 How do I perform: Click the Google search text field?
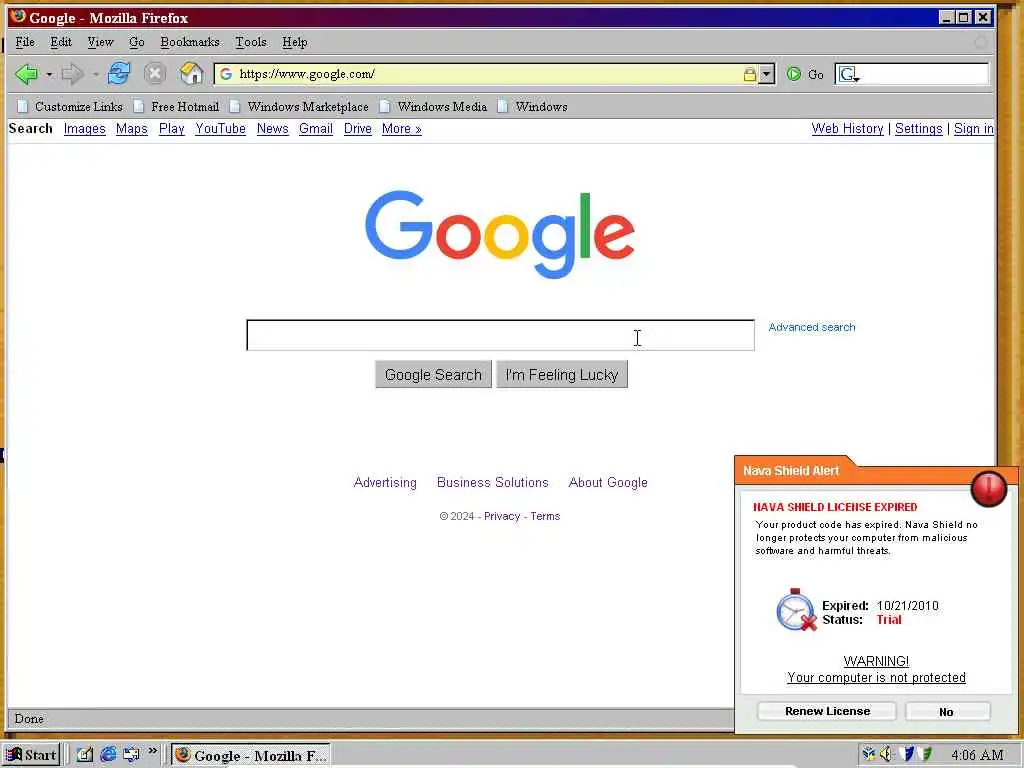(500, 335)
